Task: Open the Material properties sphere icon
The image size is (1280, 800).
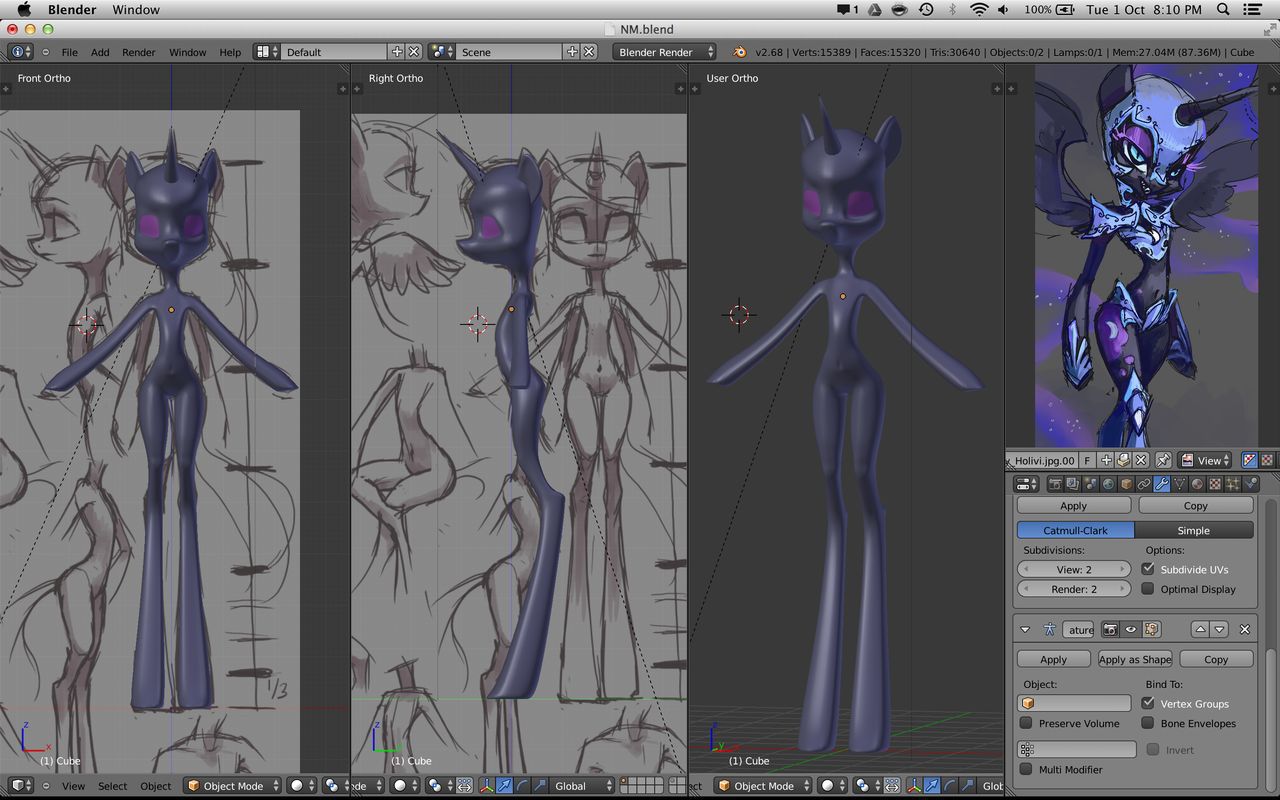Action: [1197, 484]
